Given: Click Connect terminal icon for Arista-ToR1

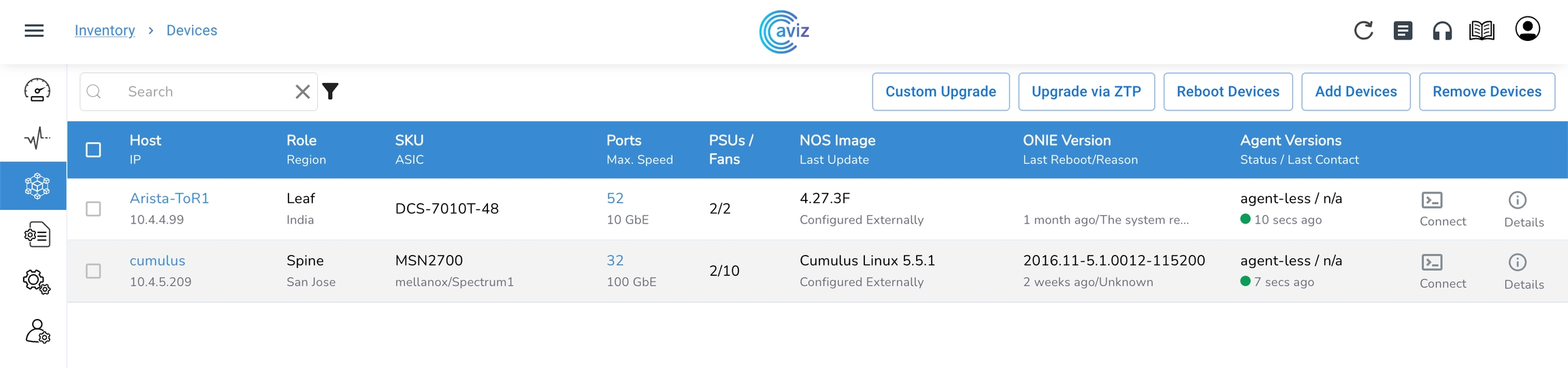Looking at the screenshot, I should point(1432,200).
